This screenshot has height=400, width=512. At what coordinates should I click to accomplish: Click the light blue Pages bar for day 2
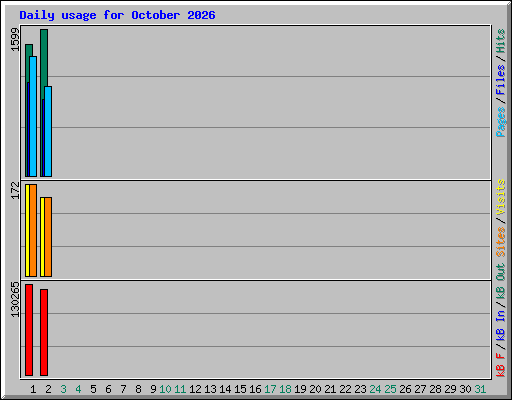click(48, 131)
